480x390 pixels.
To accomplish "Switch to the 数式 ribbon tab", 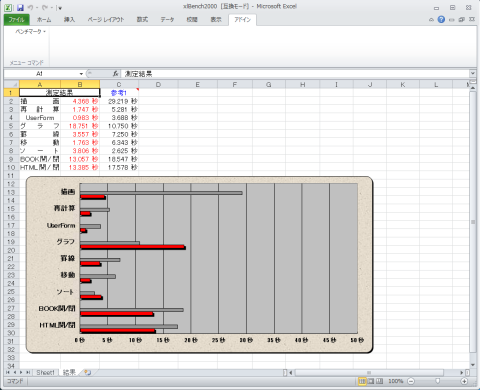I will pos(142,20).
